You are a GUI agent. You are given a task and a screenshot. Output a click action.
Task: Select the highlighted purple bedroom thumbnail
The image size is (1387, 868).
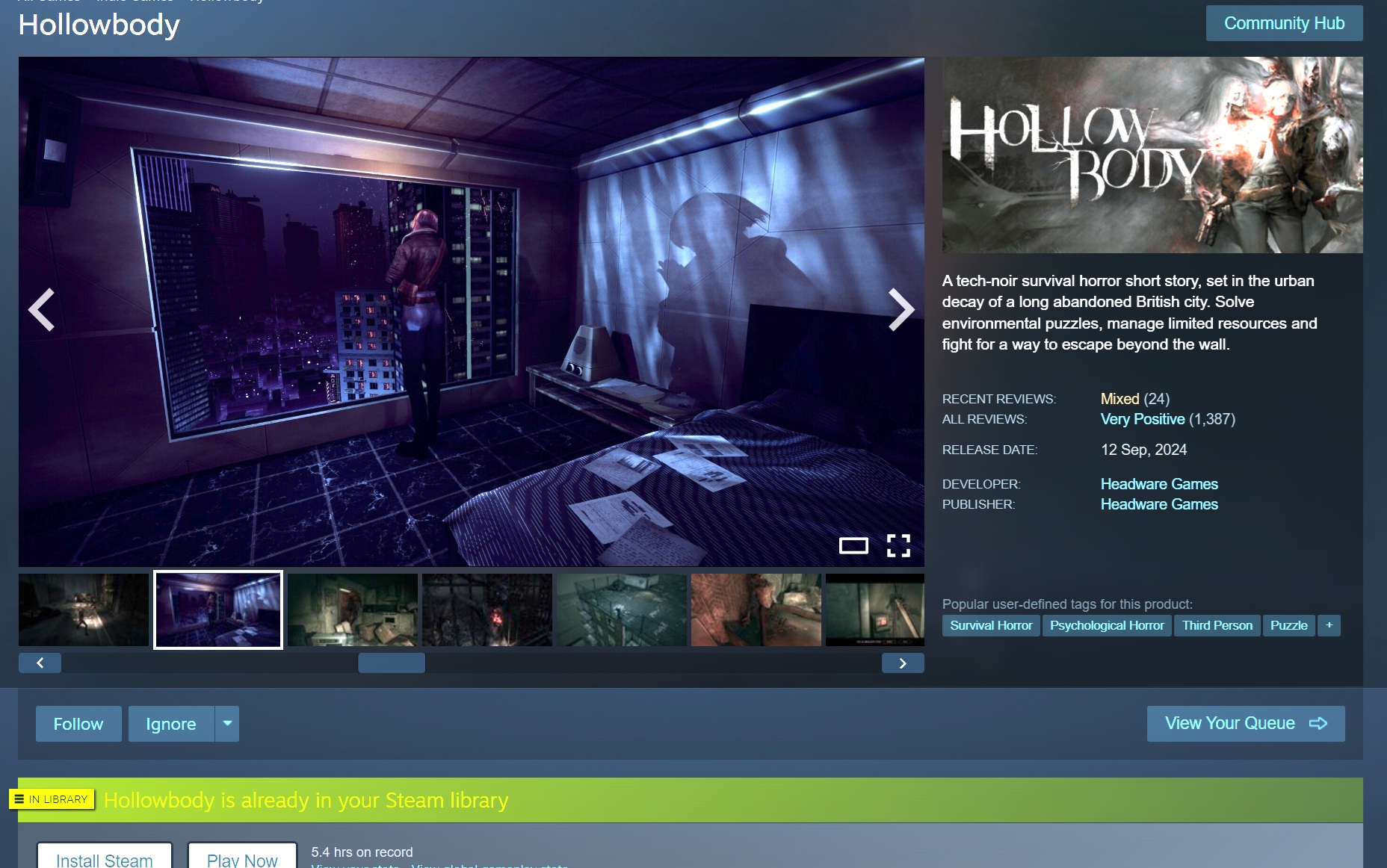pos(218,610)
